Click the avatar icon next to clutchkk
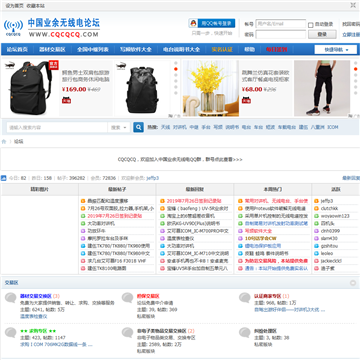360x360 pixels. pyautogui.click(x=317, y=208)
